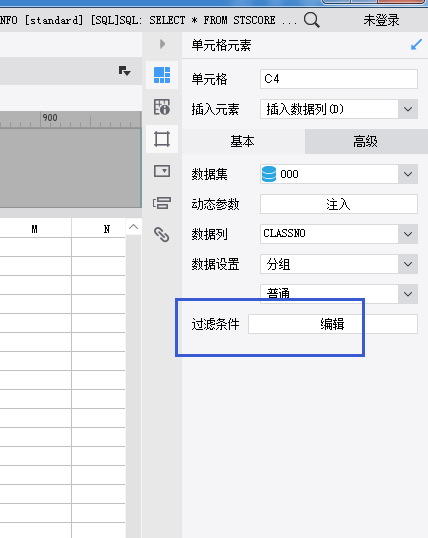Click the 单元格元素 panel title
The width and height of the screenshot is (428, 538).
[x=221, y=45]
